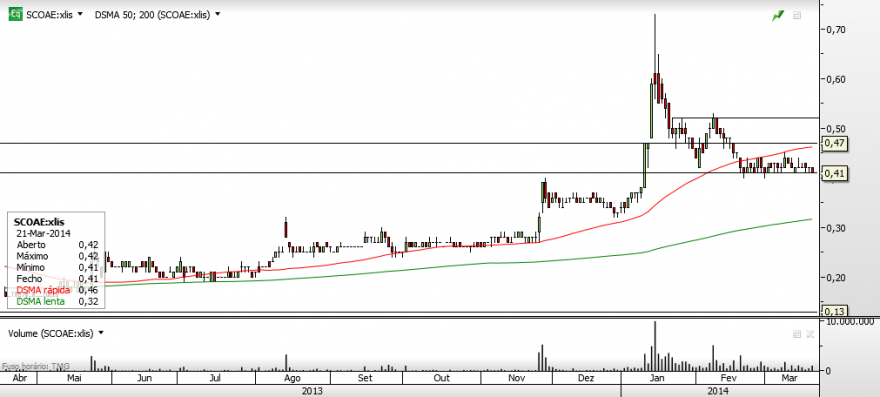Click the 0,13 price label on axis
This screenshot has height=397, width=880.
834,311
